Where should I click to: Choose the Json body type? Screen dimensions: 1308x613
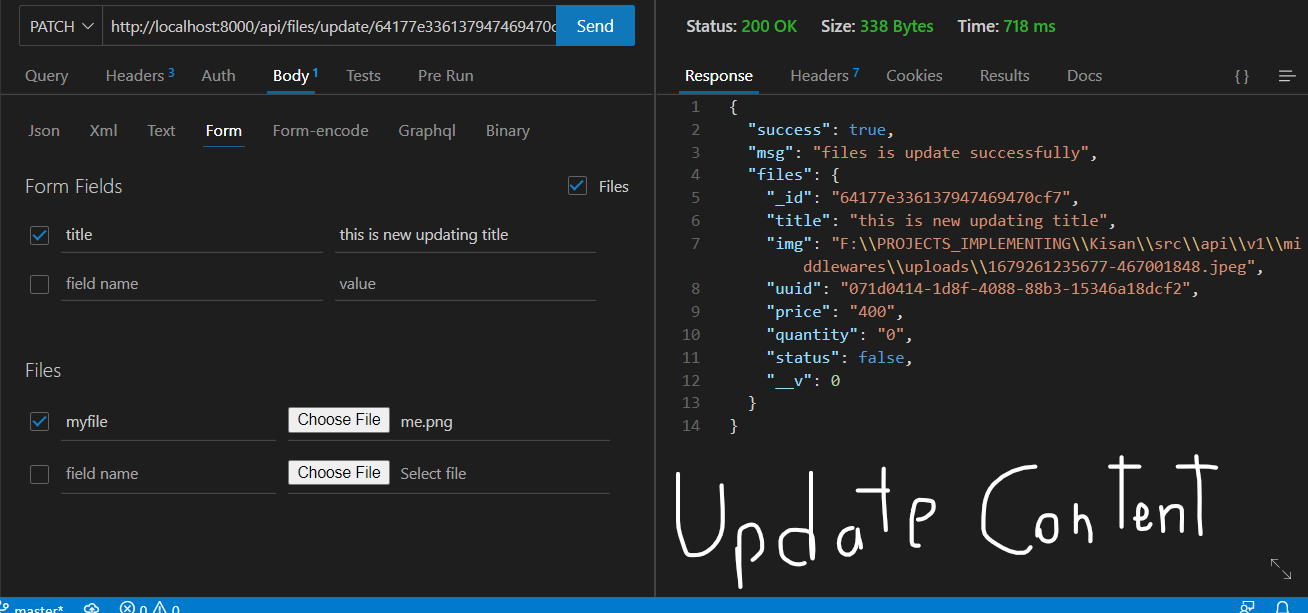(x=44, y=130)
